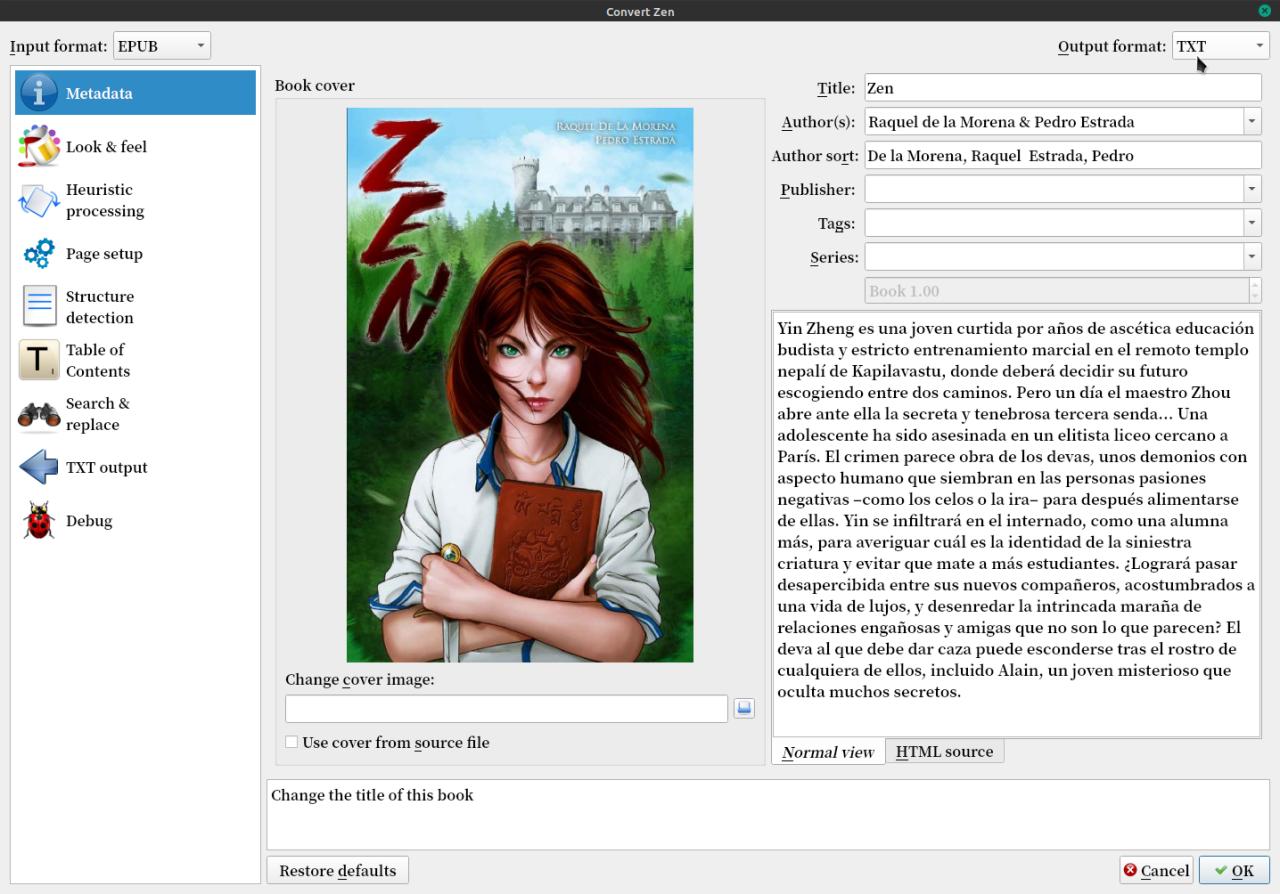This screenshot has height=894, width=1280.
Task: Browse for a cover image file
Action: (x=744, y=708)
